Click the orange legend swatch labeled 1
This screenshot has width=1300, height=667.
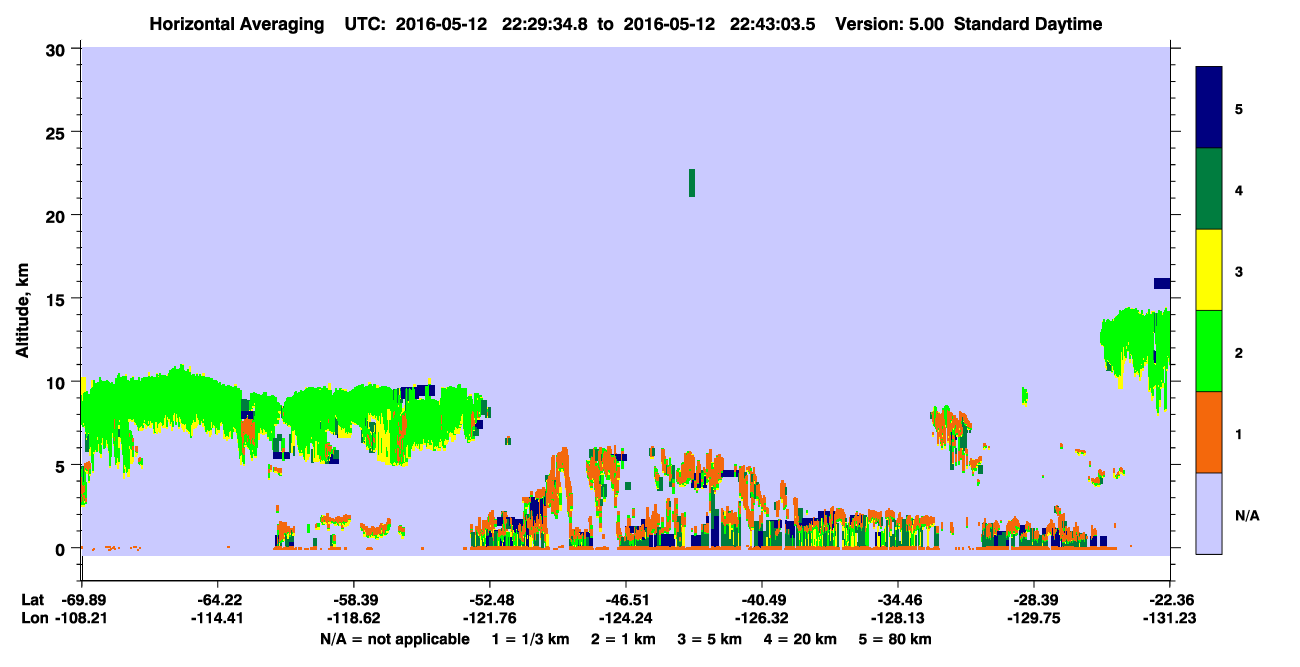coord(1209,432)
